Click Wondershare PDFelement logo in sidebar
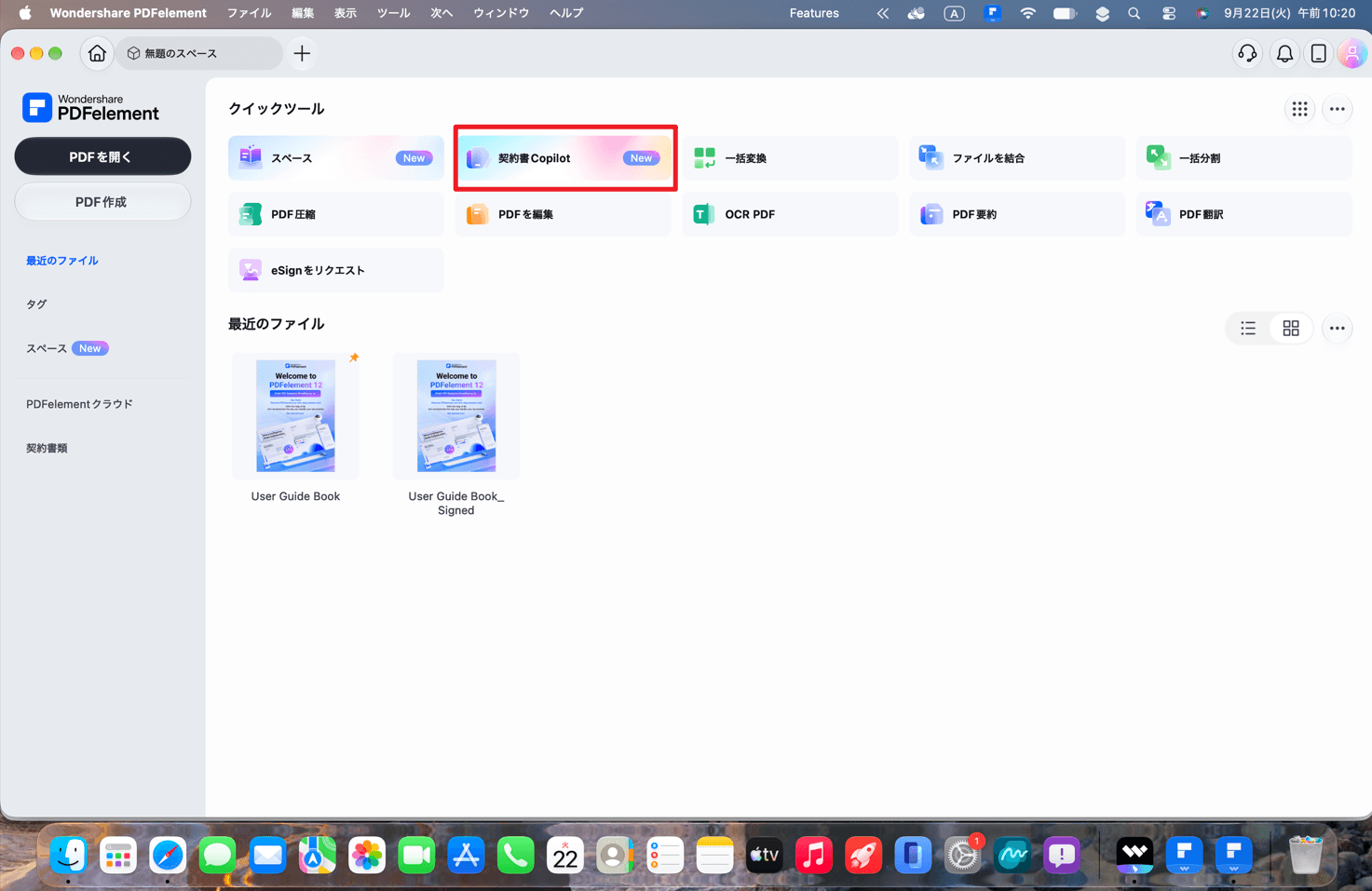The height and width of the screenshot is (891, 1372). [x=91, y=107]
